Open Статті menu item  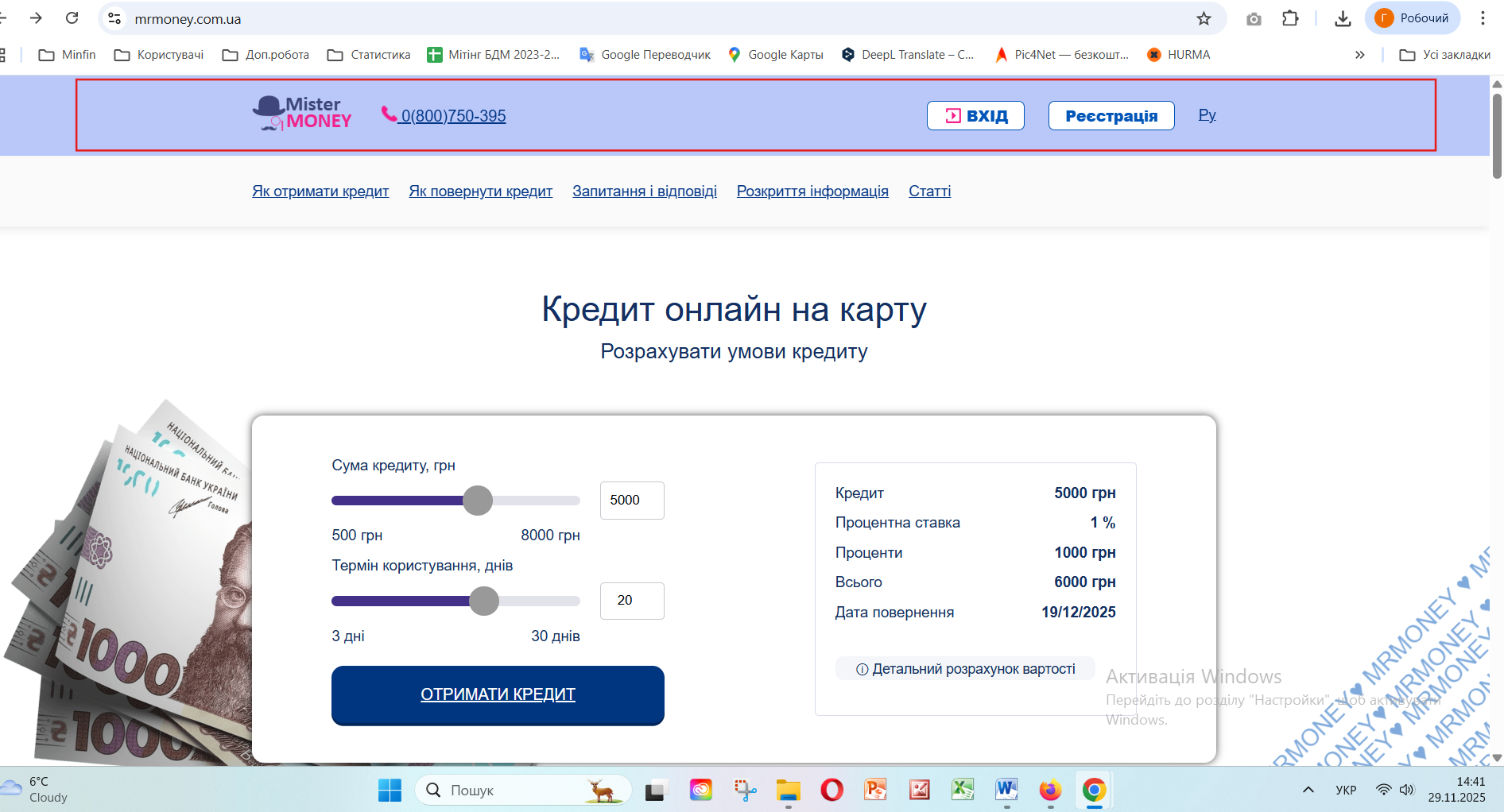pyautogui.click(x=930, y=191)
